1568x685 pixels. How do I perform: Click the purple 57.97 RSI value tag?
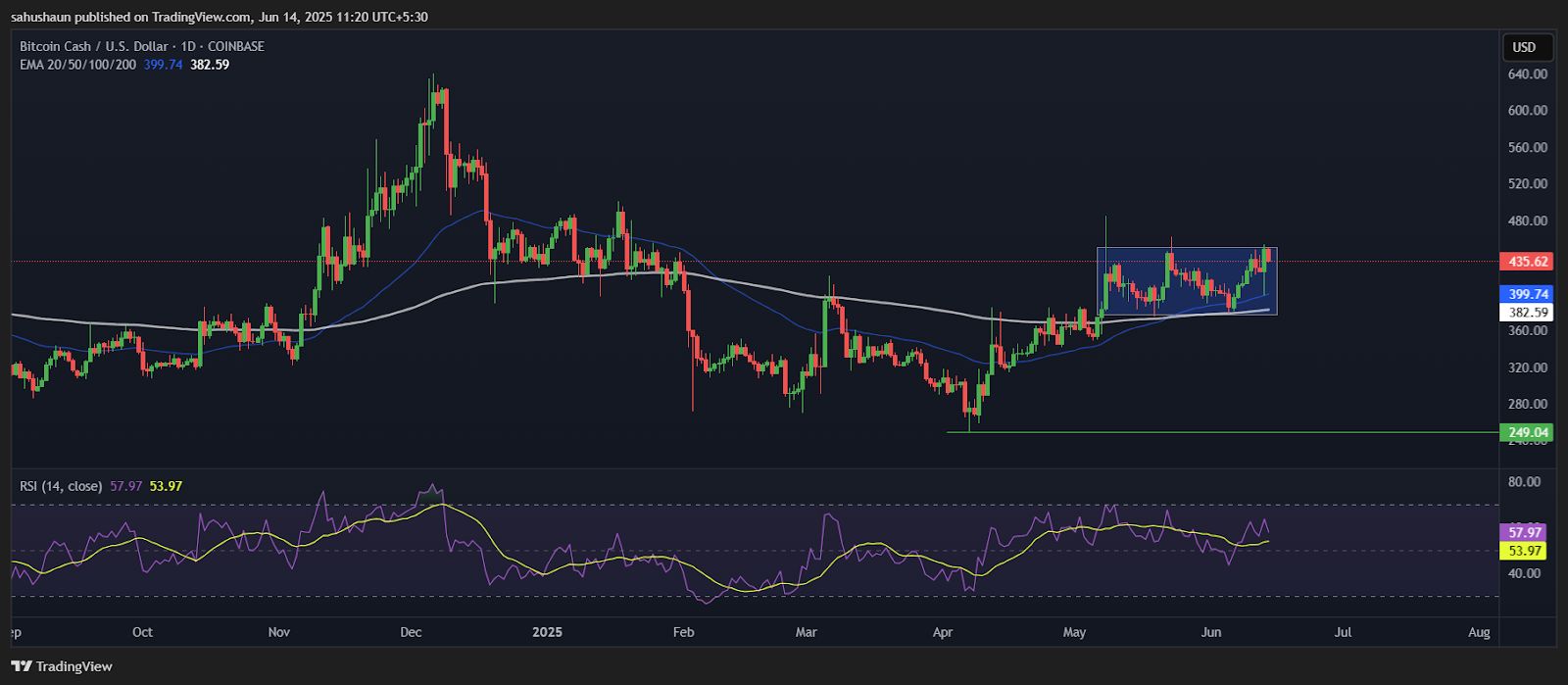(1525, 532)
